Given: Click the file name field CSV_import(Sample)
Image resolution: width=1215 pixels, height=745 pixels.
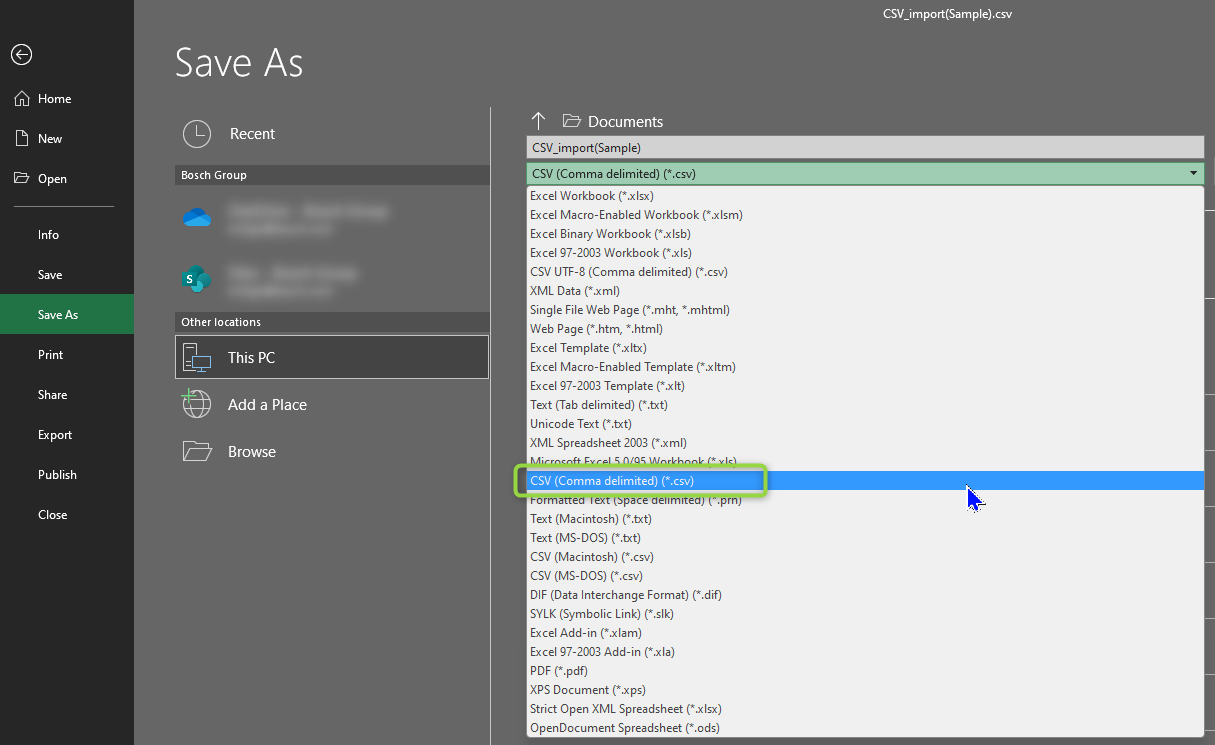Looking at the screenshot, I should (864, 148).
